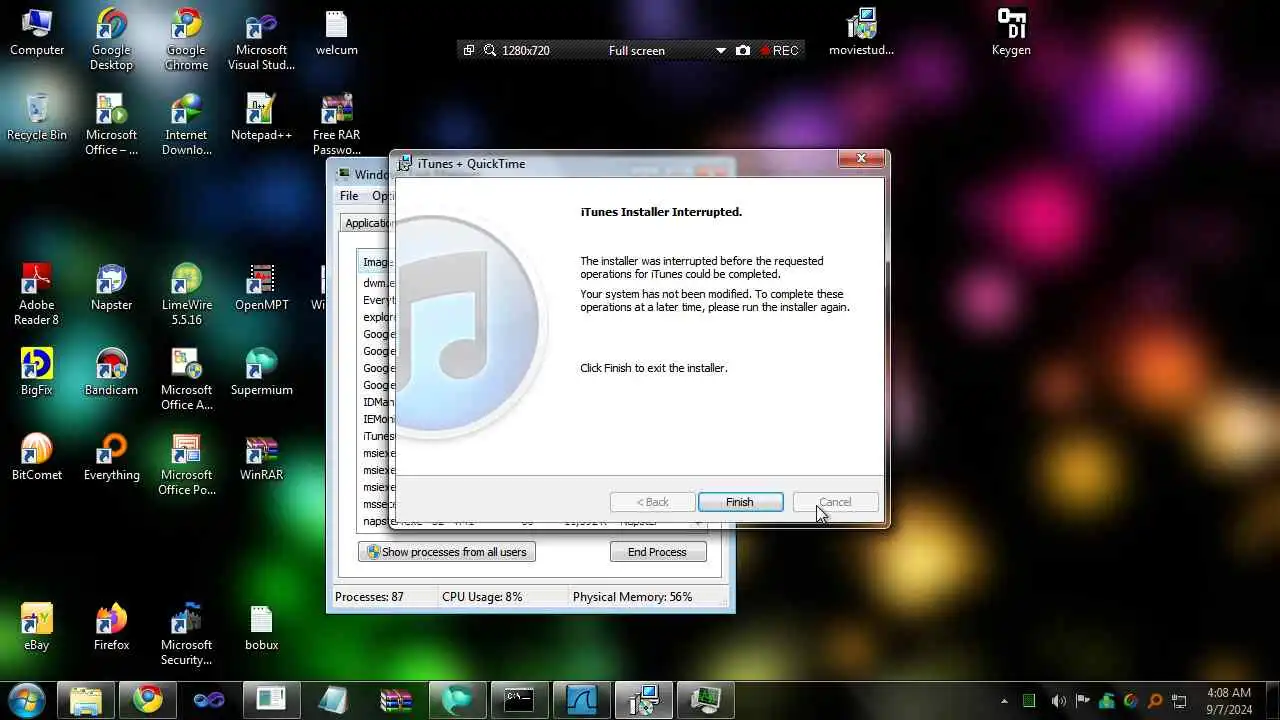Switch to the installer taskbar button
This screenshot has height=720, width=1280.
coord(644,699)
